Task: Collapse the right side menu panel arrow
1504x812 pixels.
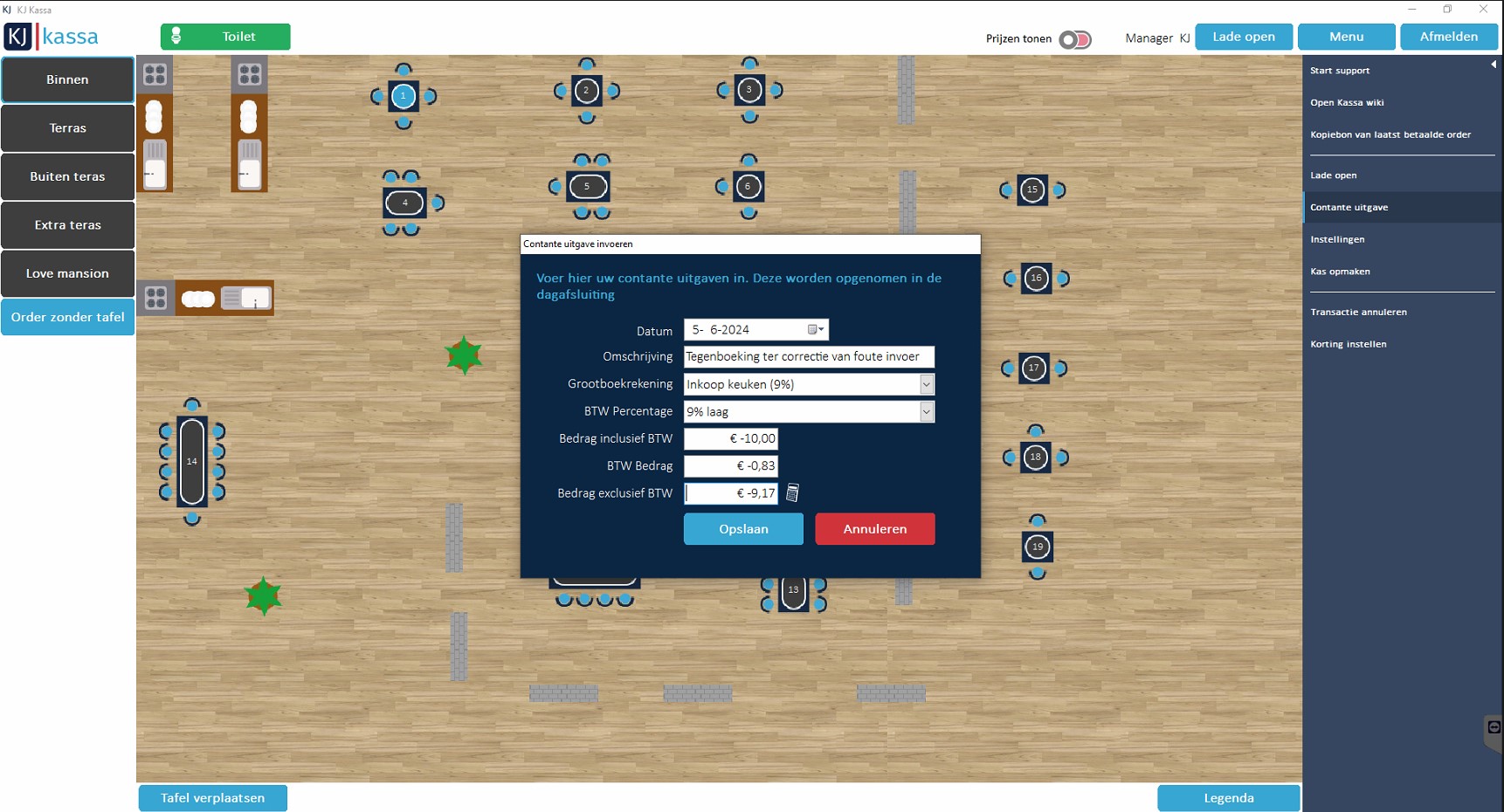Action: tap(1493, 65)
